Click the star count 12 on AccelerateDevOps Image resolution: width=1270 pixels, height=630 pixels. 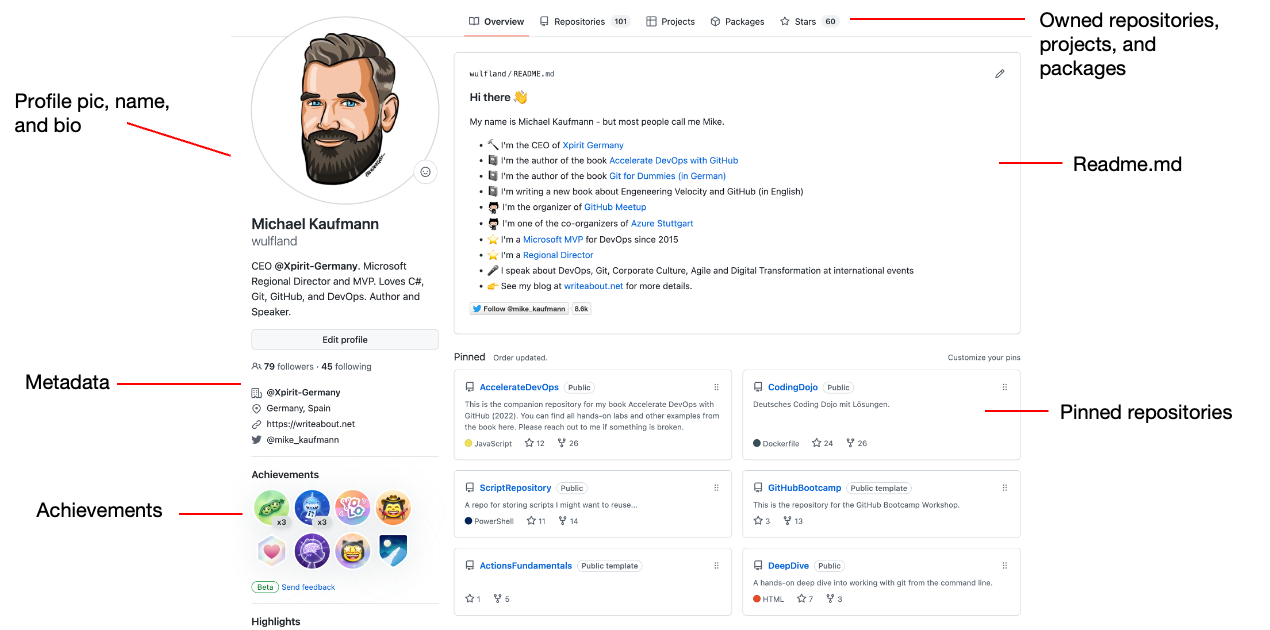[535, 443]
